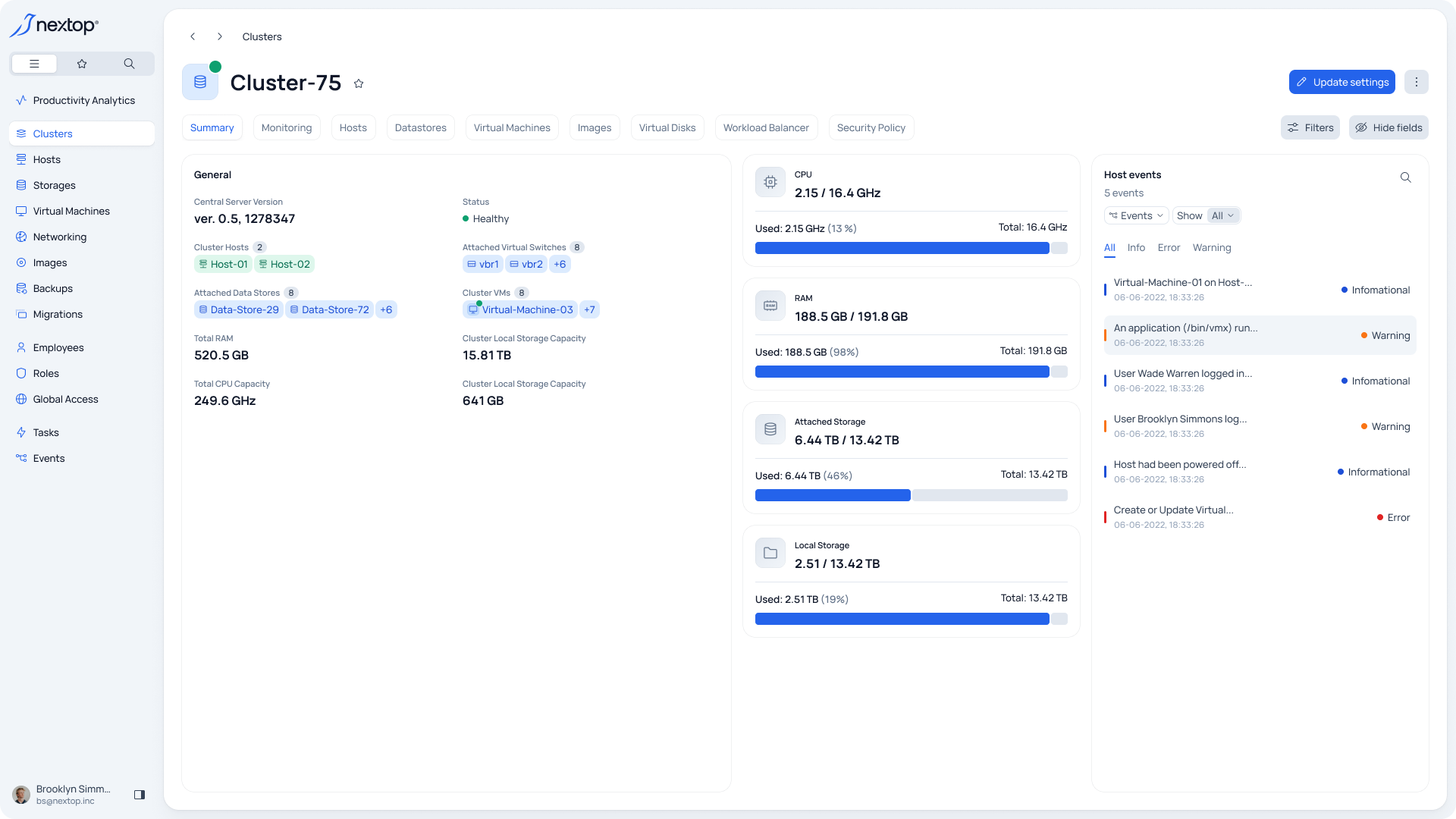Screen dimensions: 1456x819
Task: Open the vbr1 virtual switch chip
Action: pos(483,264)
